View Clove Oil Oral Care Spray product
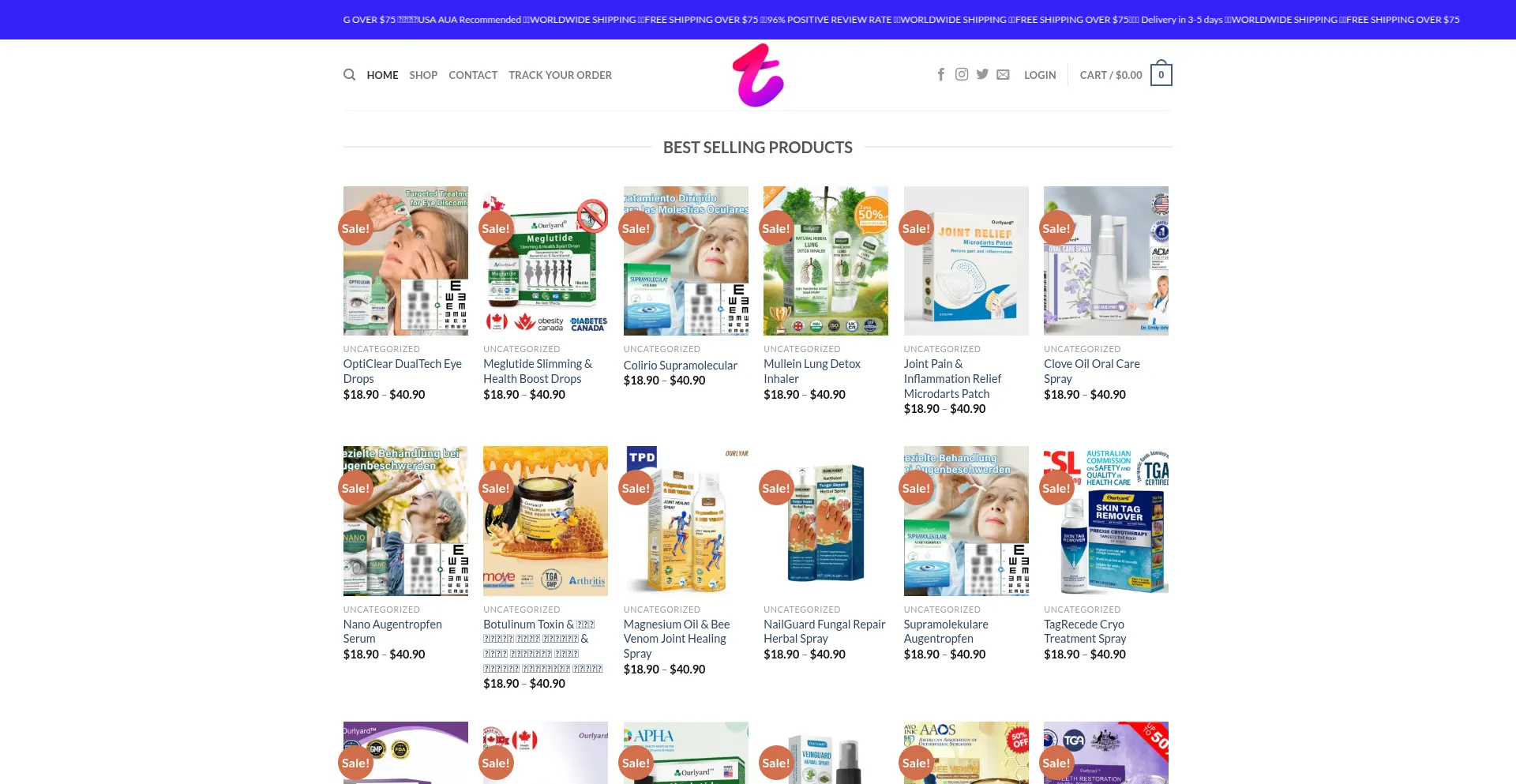Screen dimensions: 1516x784 coord(1092,371)
